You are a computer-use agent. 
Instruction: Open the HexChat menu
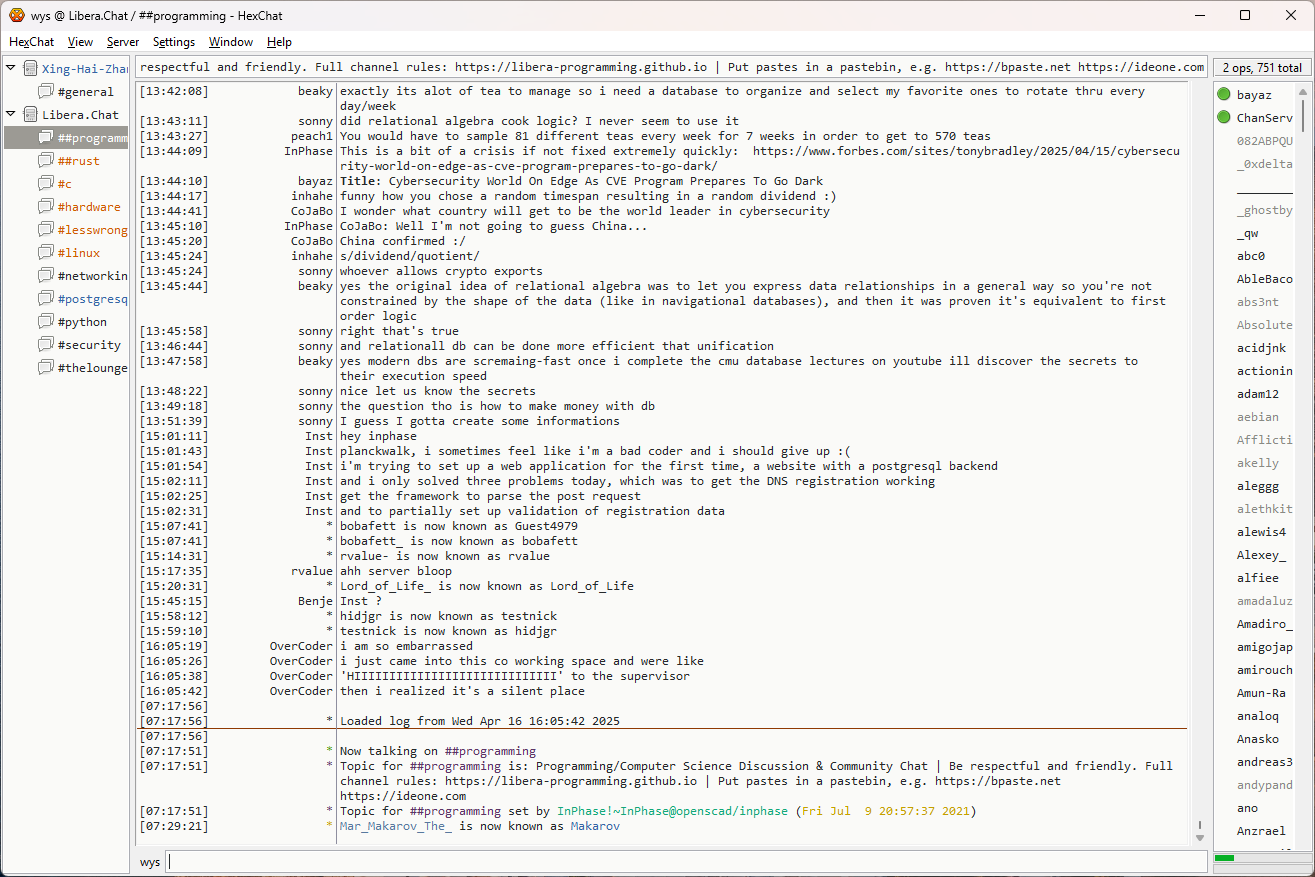tap(32, 42)
